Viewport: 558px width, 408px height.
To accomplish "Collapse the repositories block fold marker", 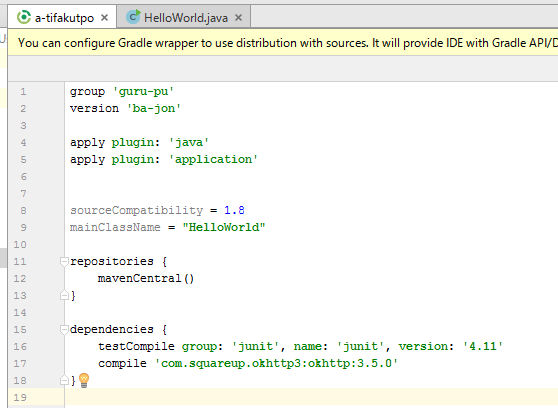I will click(x=64, y=262).
